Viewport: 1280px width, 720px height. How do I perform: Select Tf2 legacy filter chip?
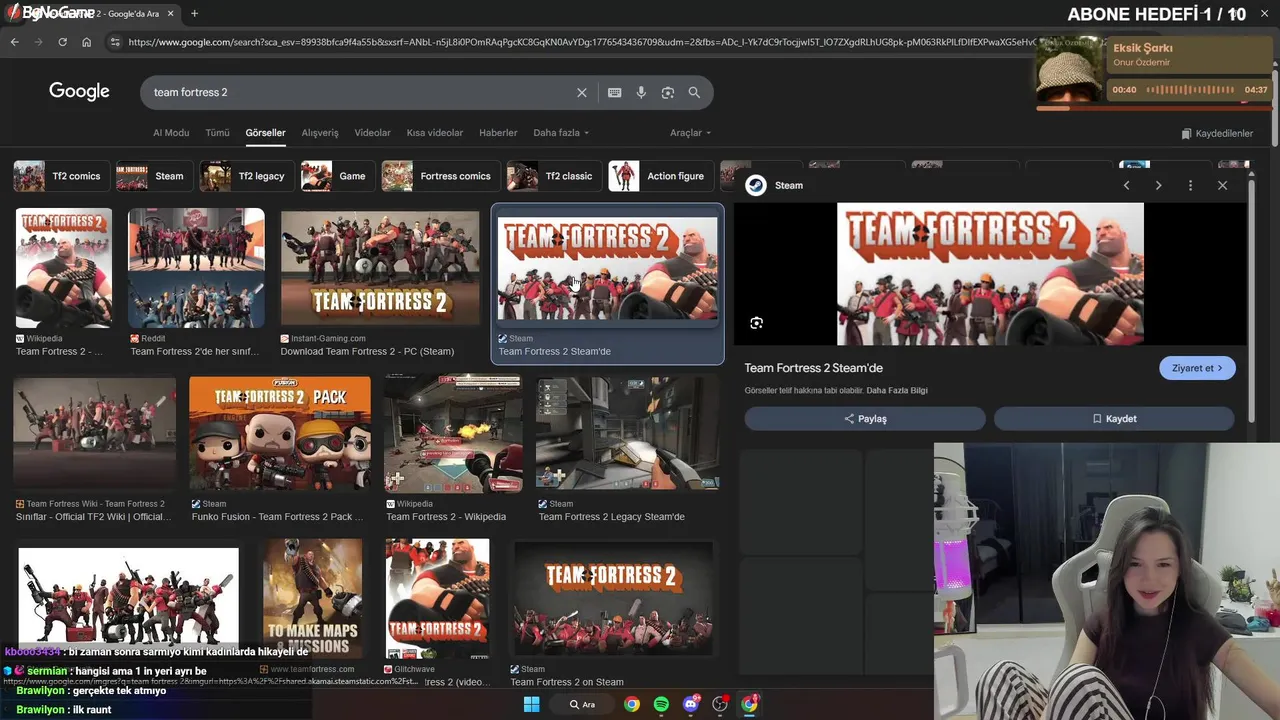pos(246,176)
